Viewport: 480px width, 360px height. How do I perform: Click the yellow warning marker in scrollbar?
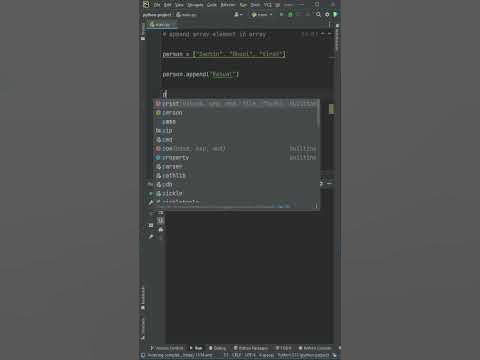(x=331, y=109)
